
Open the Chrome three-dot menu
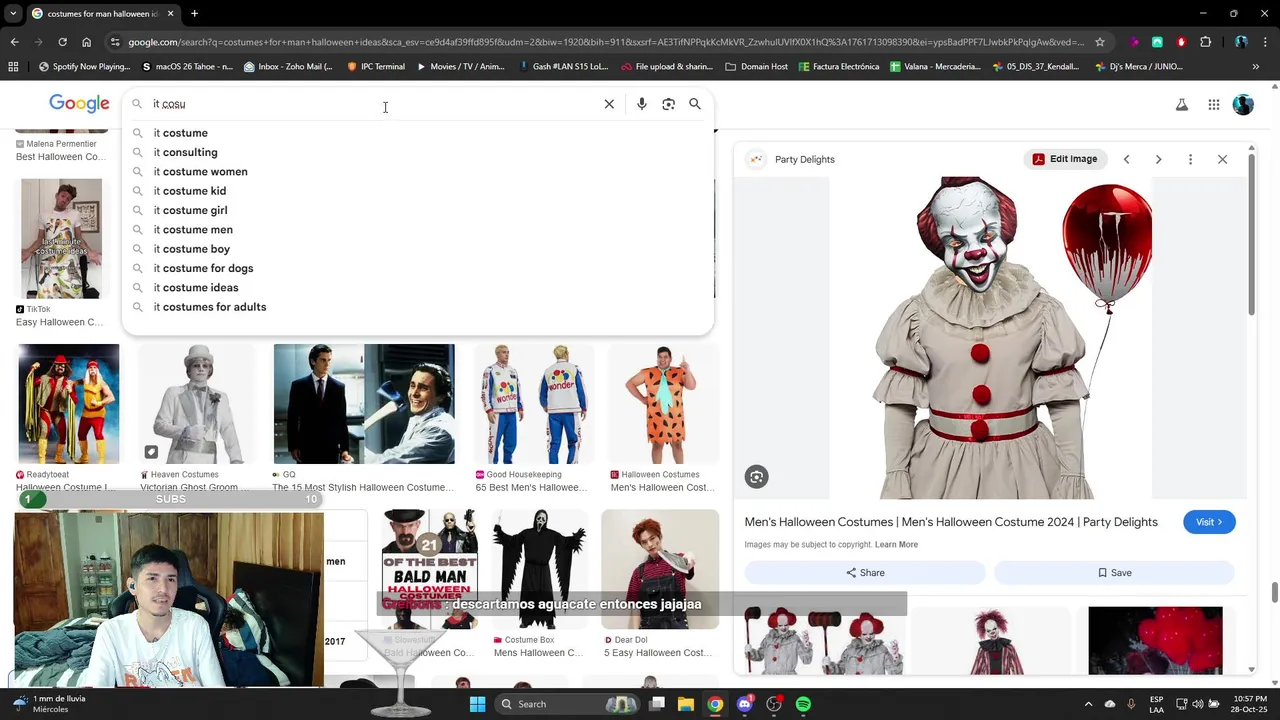[x=1265, y=42]
